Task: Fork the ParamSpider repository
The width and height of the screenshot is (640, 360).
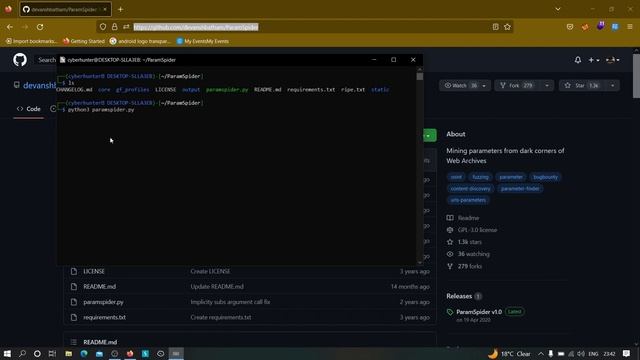Action: (x=517, y=85)
